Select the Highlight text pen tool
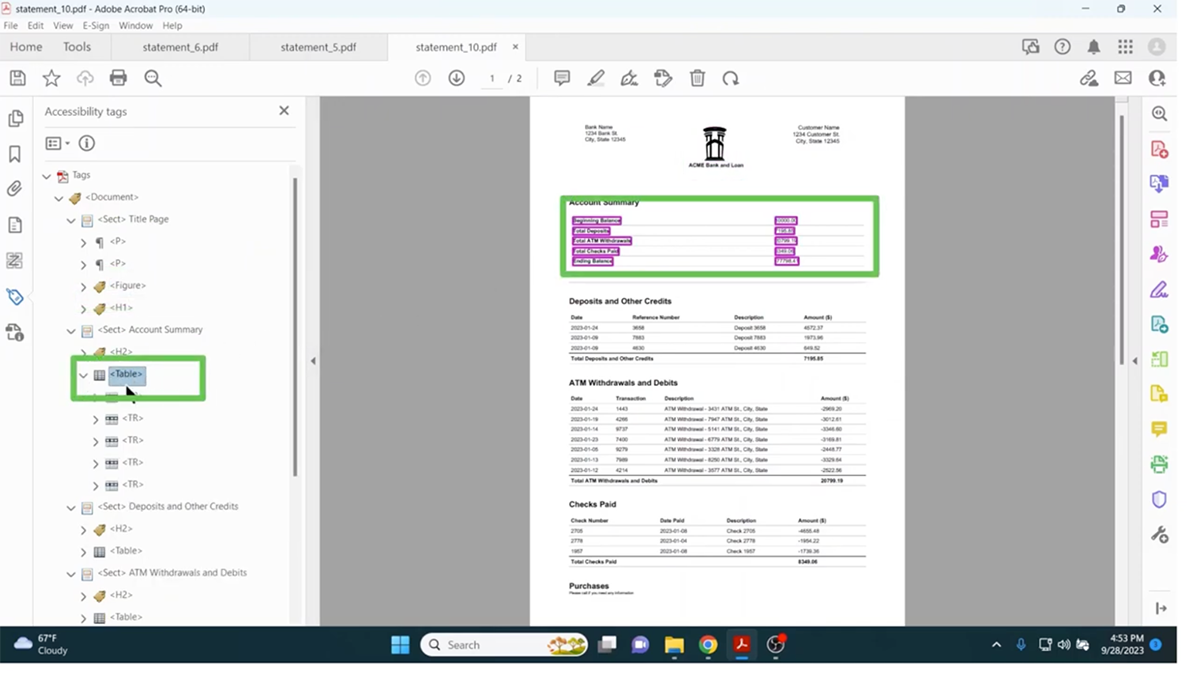The height and width of the screenshot is (677, 1200). click(596, 78)
